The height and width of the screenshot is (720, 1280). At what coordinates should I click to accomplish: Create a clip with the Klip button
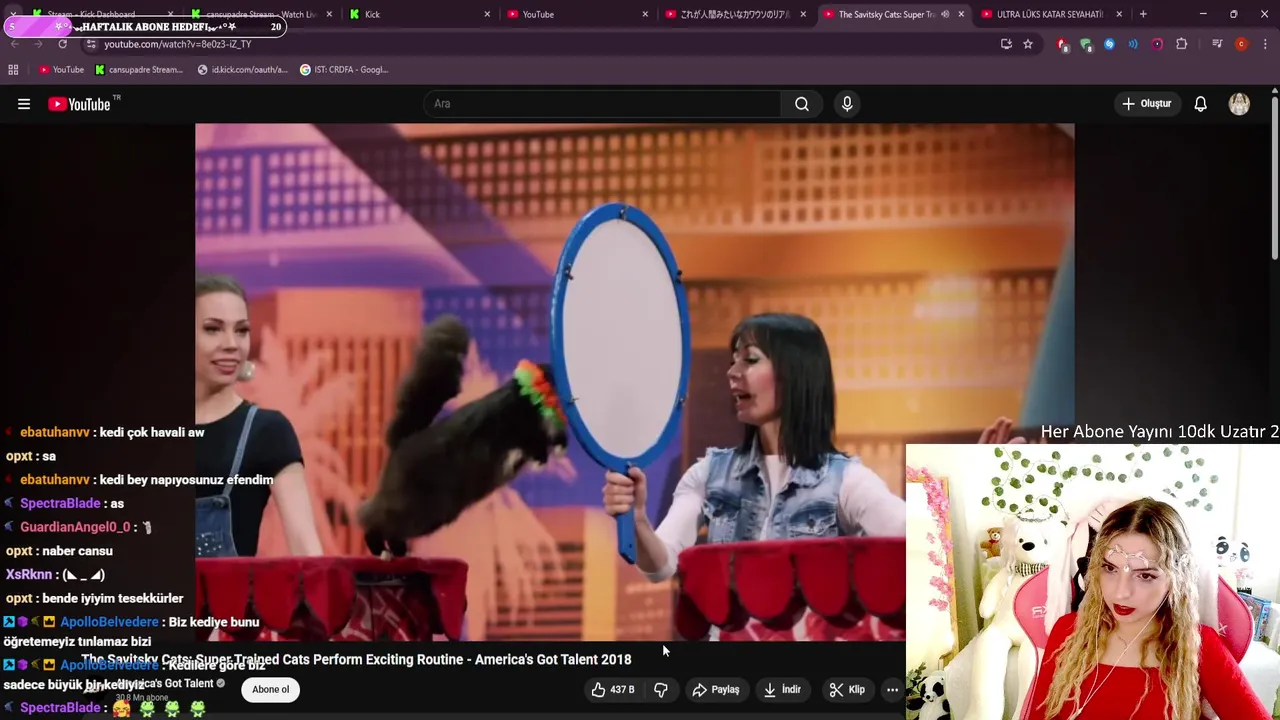coord(847,690)
